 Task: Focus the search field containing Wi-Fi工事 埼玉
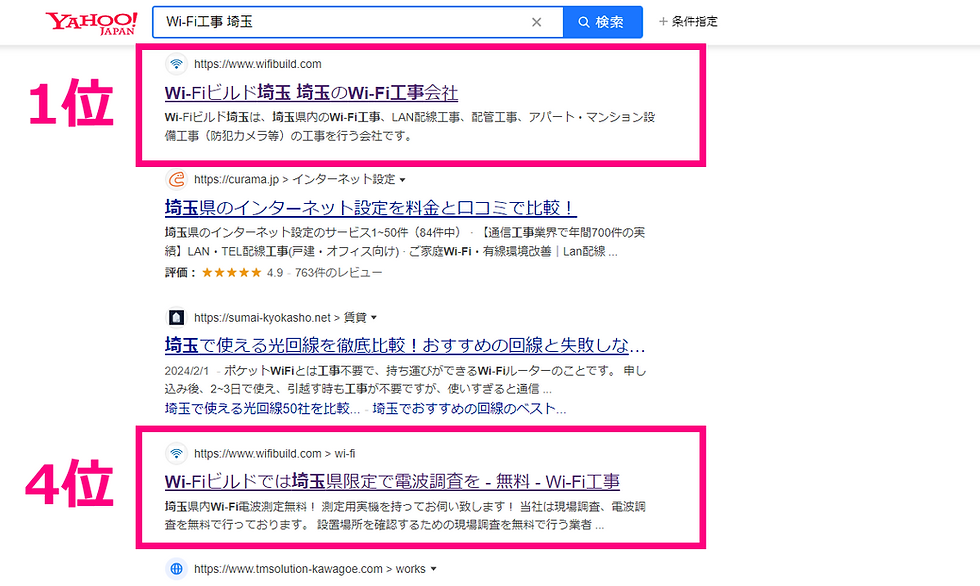358,22
